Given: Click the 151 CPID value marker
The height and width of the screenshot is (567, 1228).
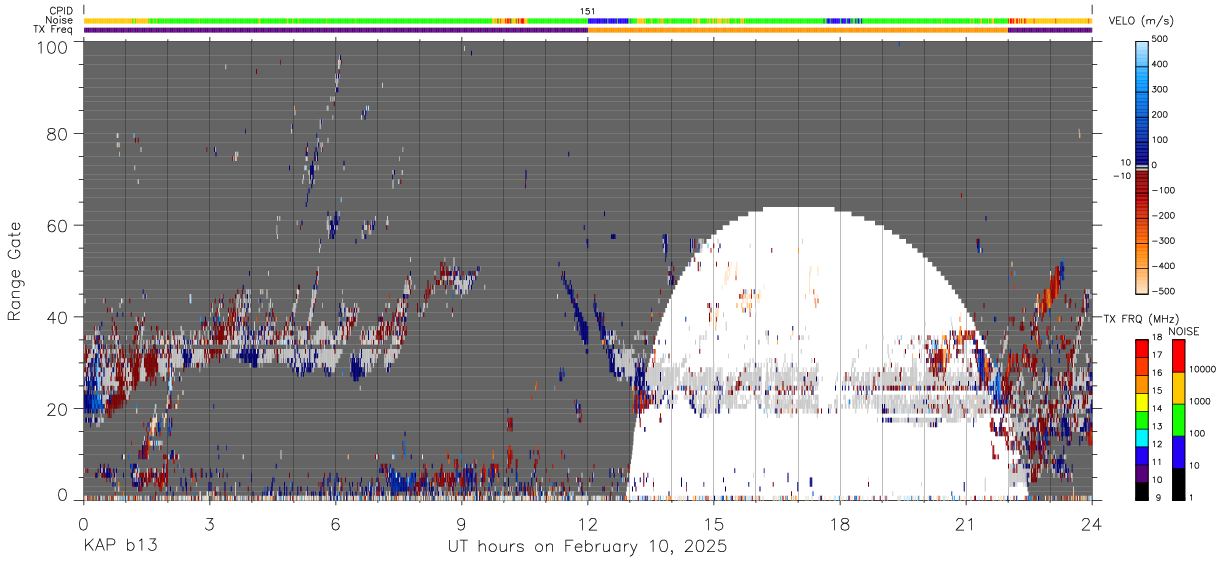Looking at the screenshot, I should (x=588, y=11).
